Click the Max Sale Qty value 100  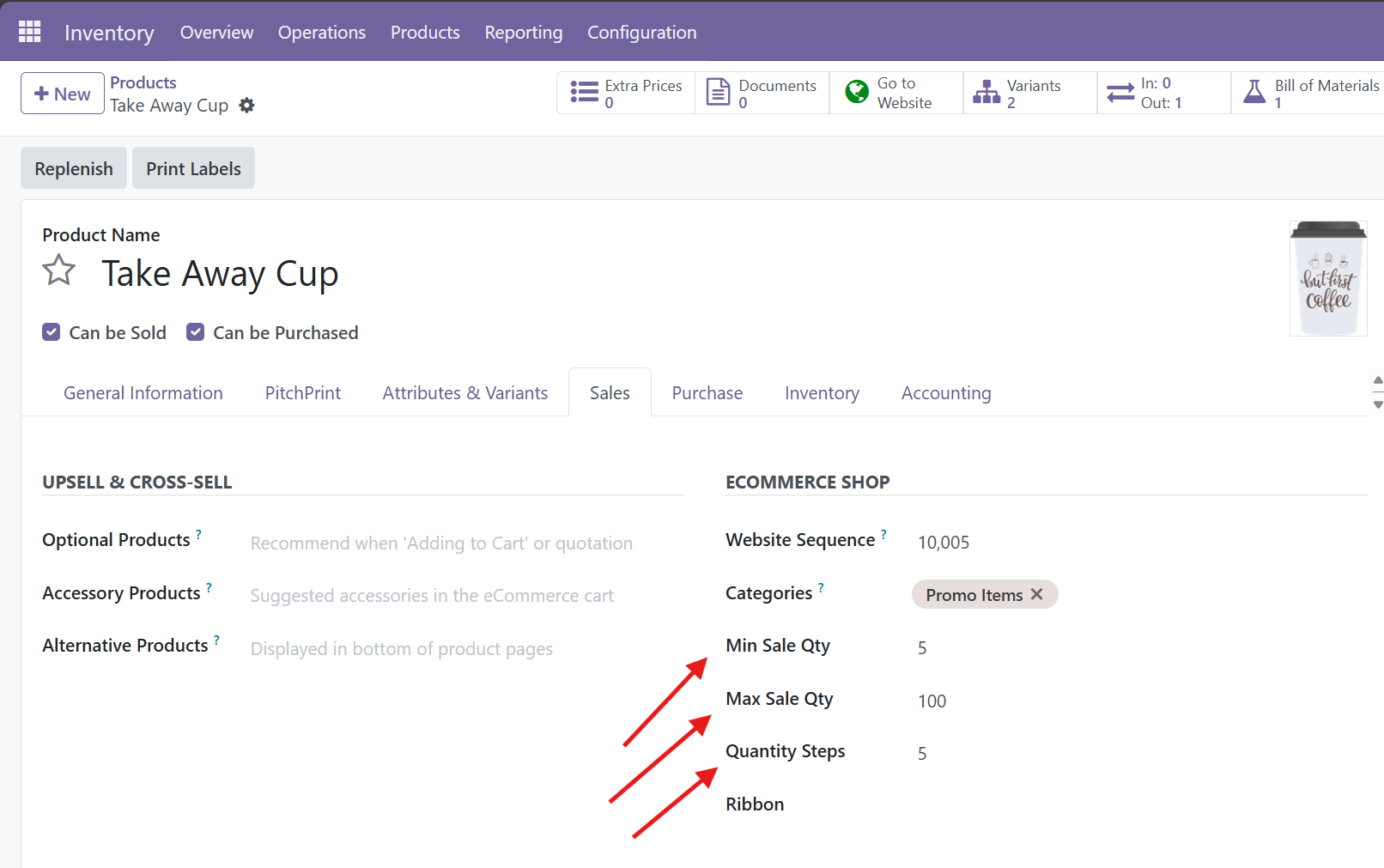pyautogui.click(x=932, y=701)
